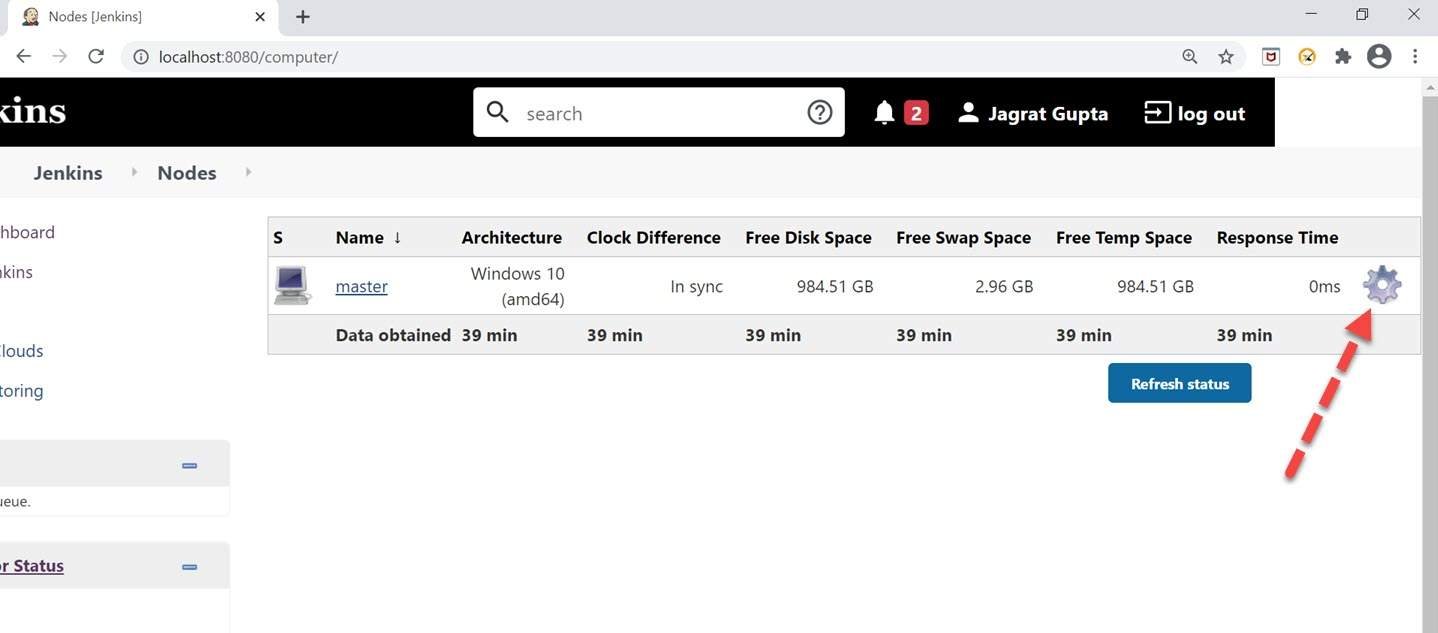This screenshot has height=633, width=1438.
Task: Go back to previous page
Action: (24, 57)
